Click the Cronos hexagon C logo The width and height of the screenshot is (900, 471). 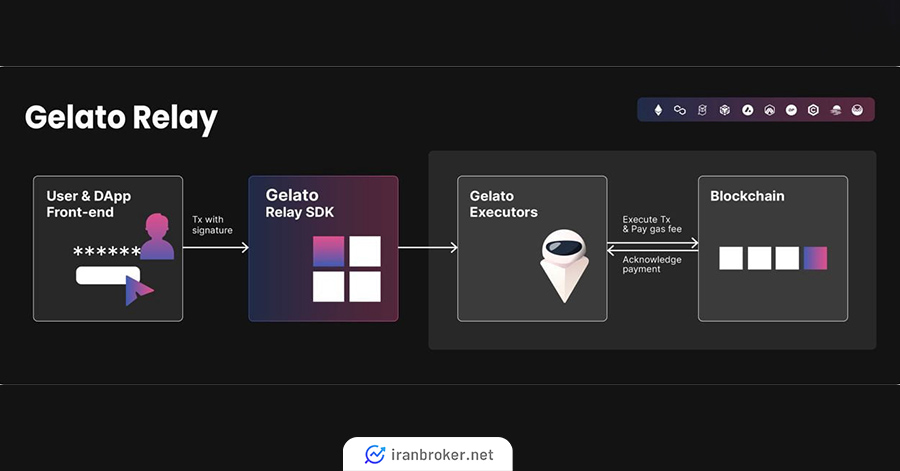point(813,110)
